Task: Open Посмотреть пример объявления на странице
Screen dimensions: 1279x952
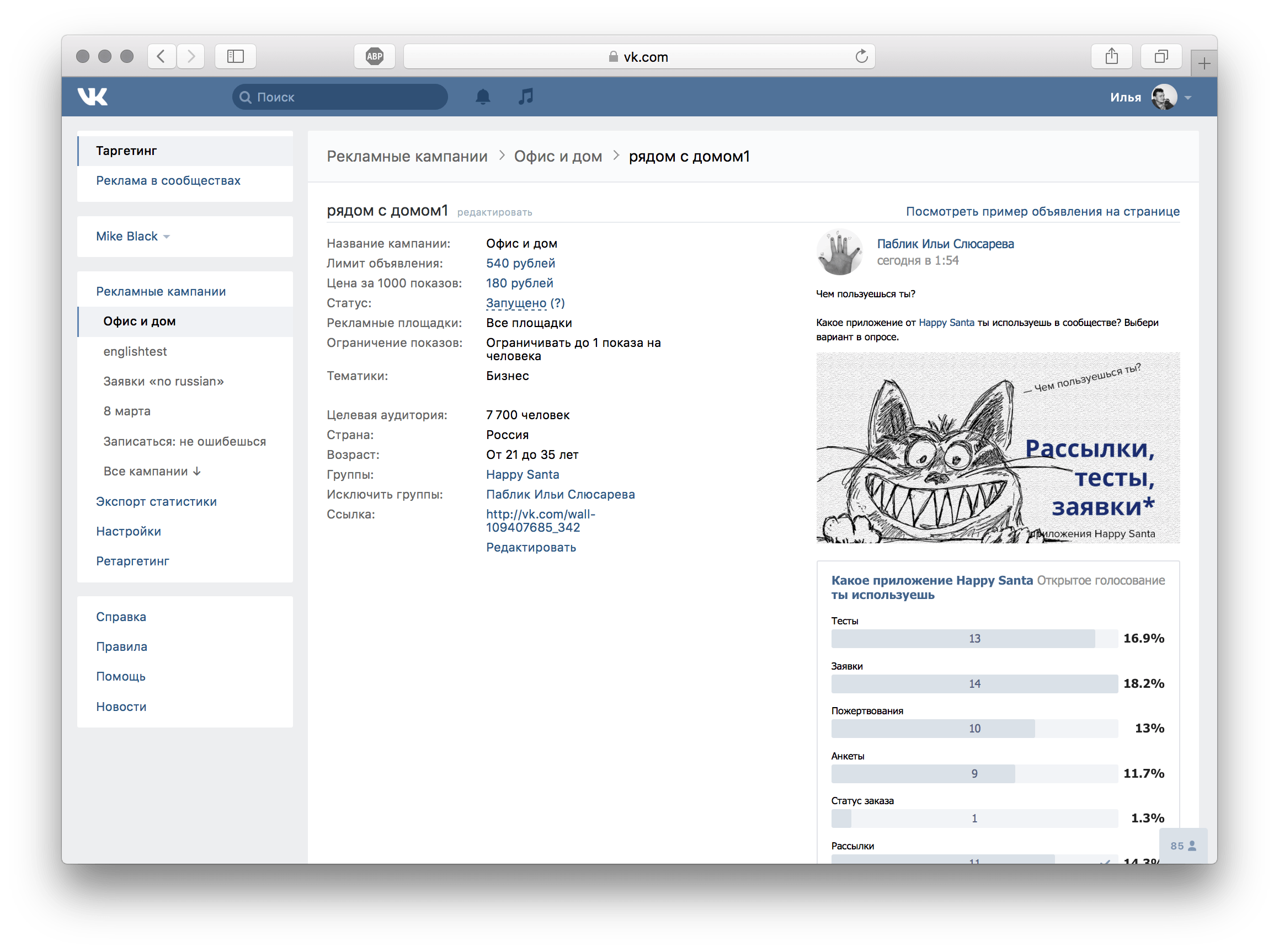Action: (1043, 211)
